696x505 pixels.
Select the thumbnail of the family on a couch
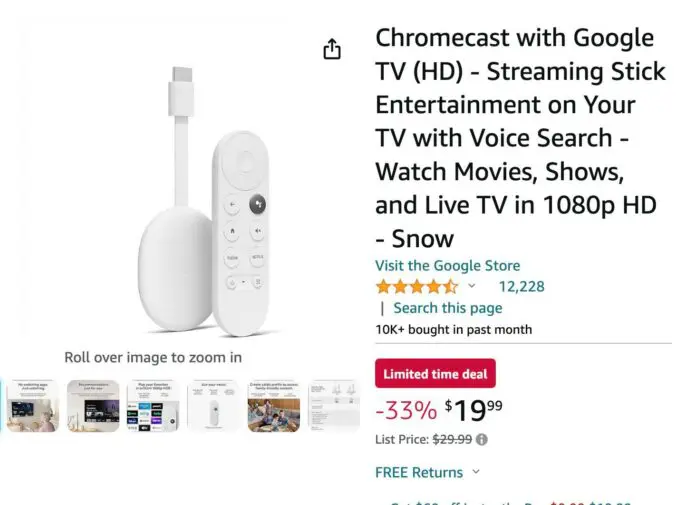273,405
